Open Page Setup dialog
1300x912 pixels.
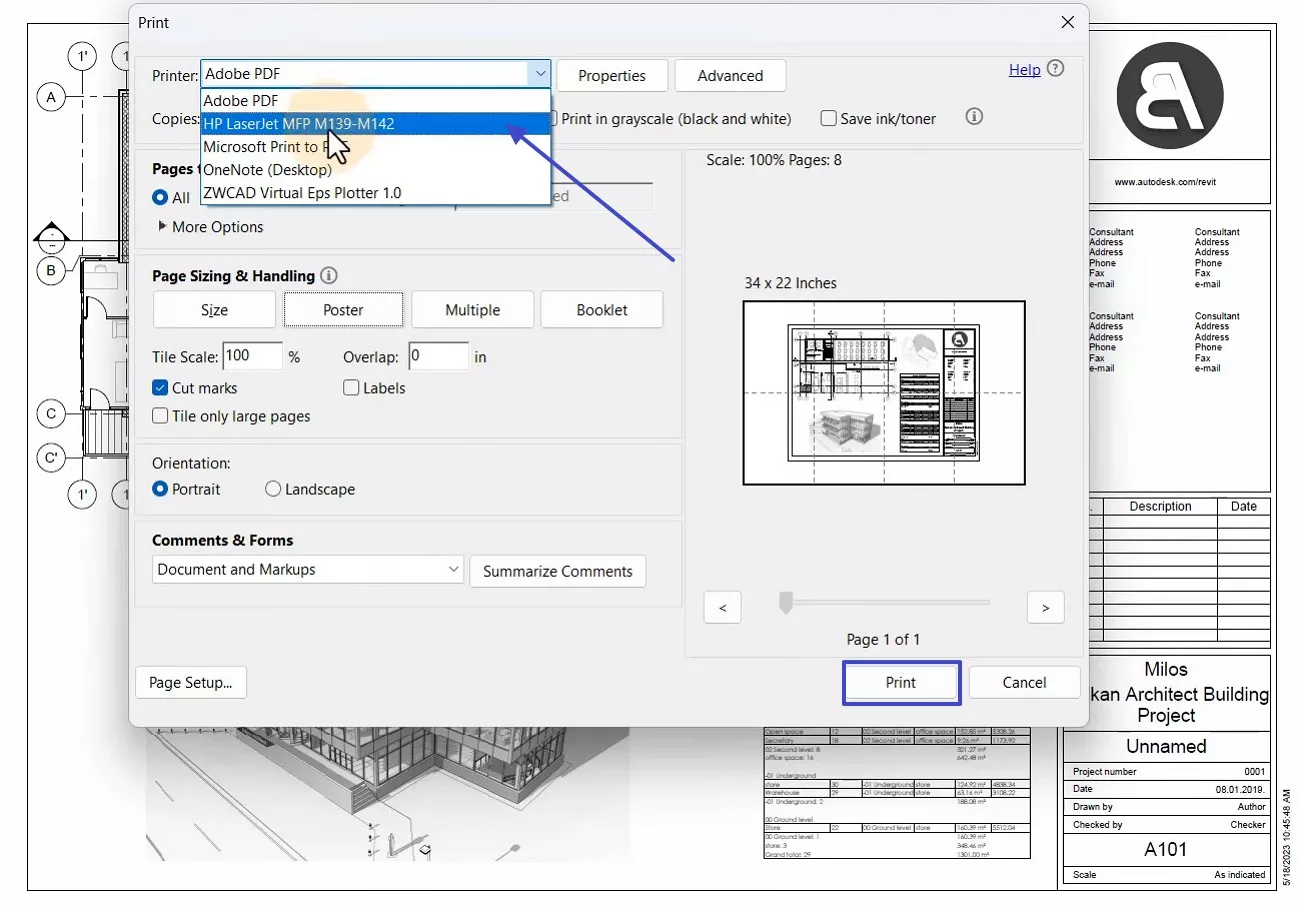tap(190, 682)
